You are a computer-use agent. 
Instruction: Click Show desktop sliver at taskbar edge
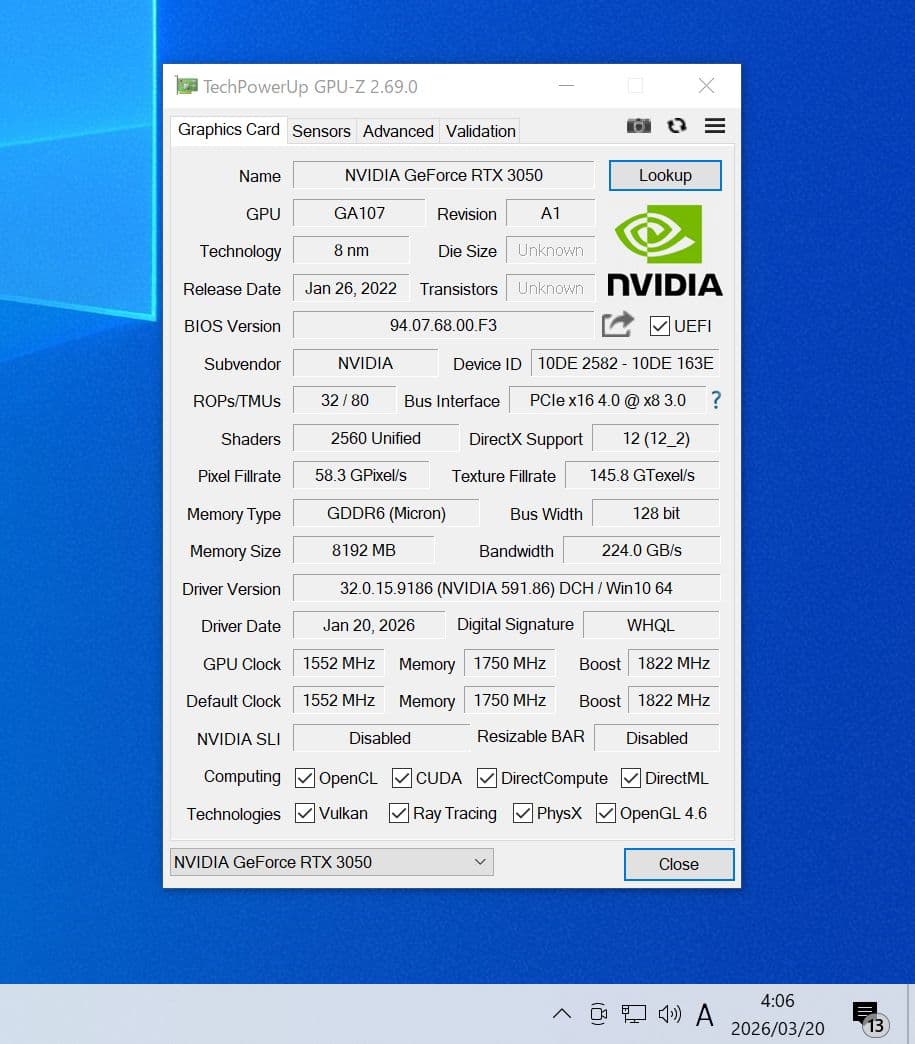910,1014
